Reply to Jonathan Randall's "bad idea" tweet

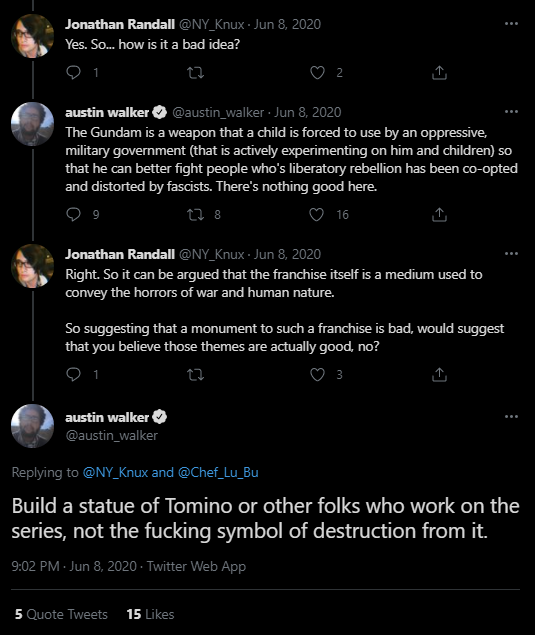[x=73, y=72]
